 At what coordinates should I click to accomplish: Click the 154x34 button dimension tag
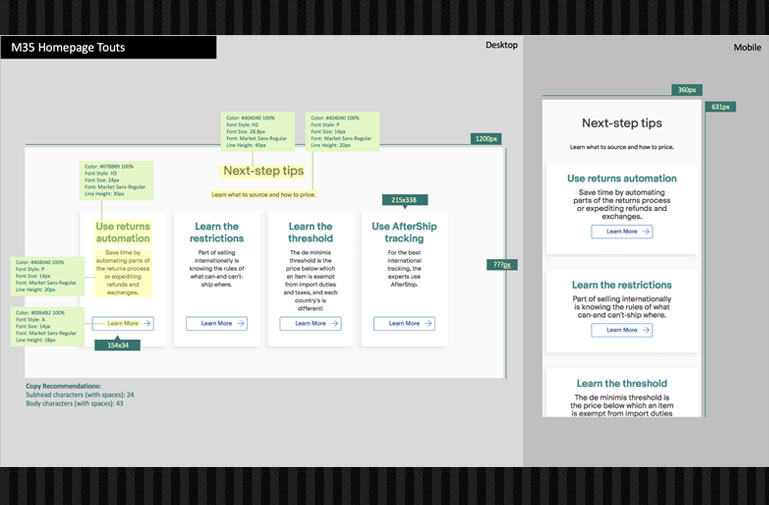click(x=118, y=345)
